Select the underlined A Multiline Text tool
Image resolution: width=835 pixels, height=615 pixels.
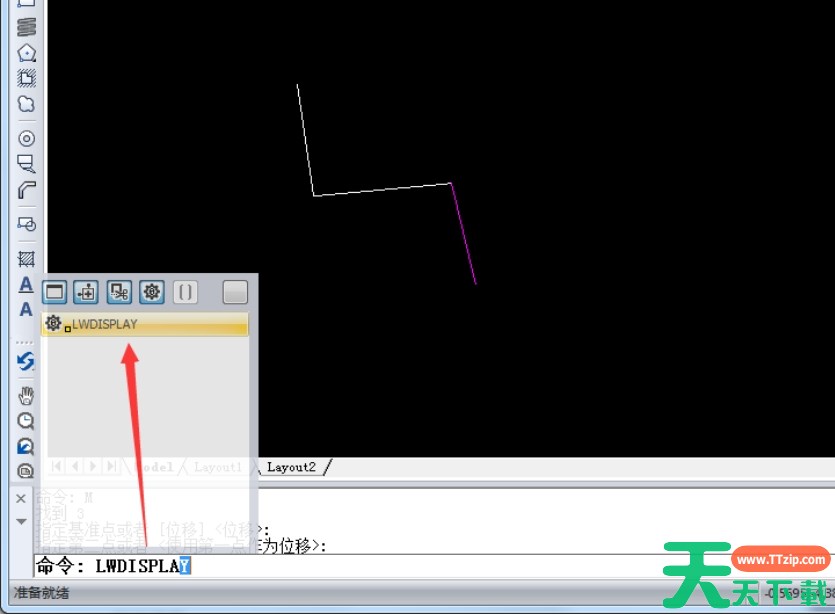(x=26, y=285)
